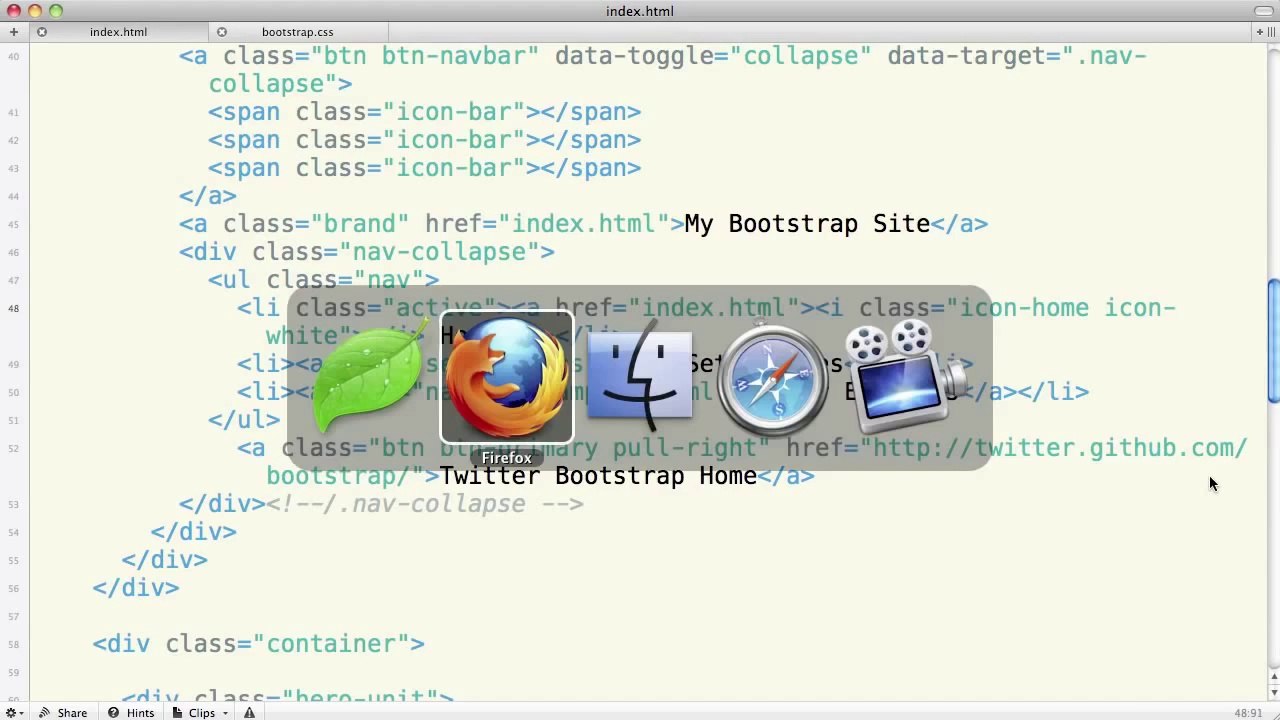Close the index.html tab

[x=42, y=32]
